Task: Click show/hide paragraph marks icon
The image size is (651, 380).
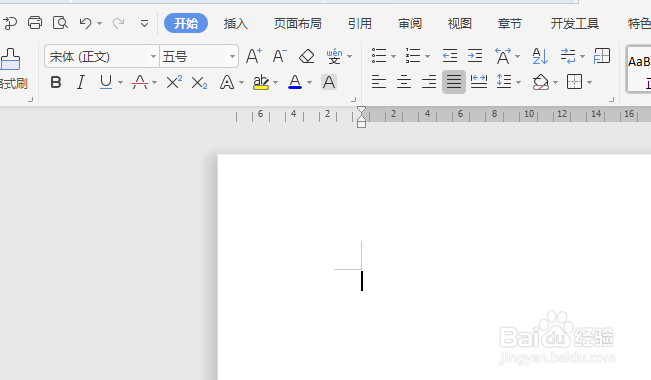Action: tap(568, 56)
